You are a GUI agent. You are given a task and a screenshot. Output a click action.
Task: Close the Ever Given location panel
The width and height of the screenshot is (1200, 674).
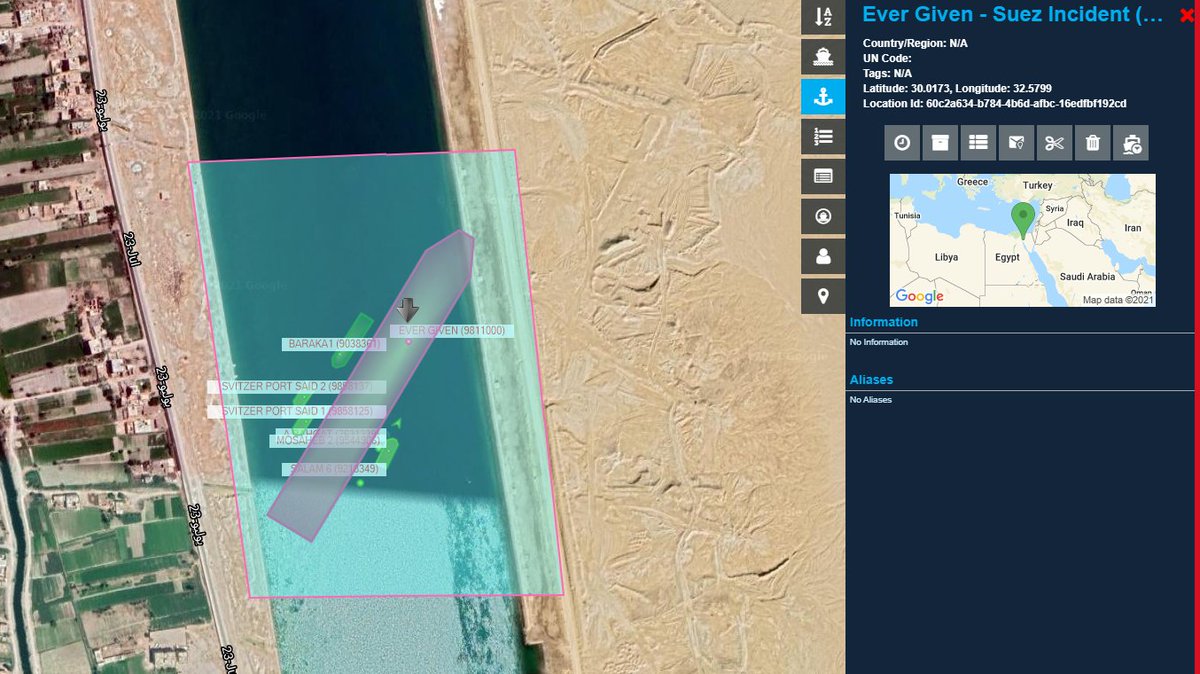[x=1187, y=15]
